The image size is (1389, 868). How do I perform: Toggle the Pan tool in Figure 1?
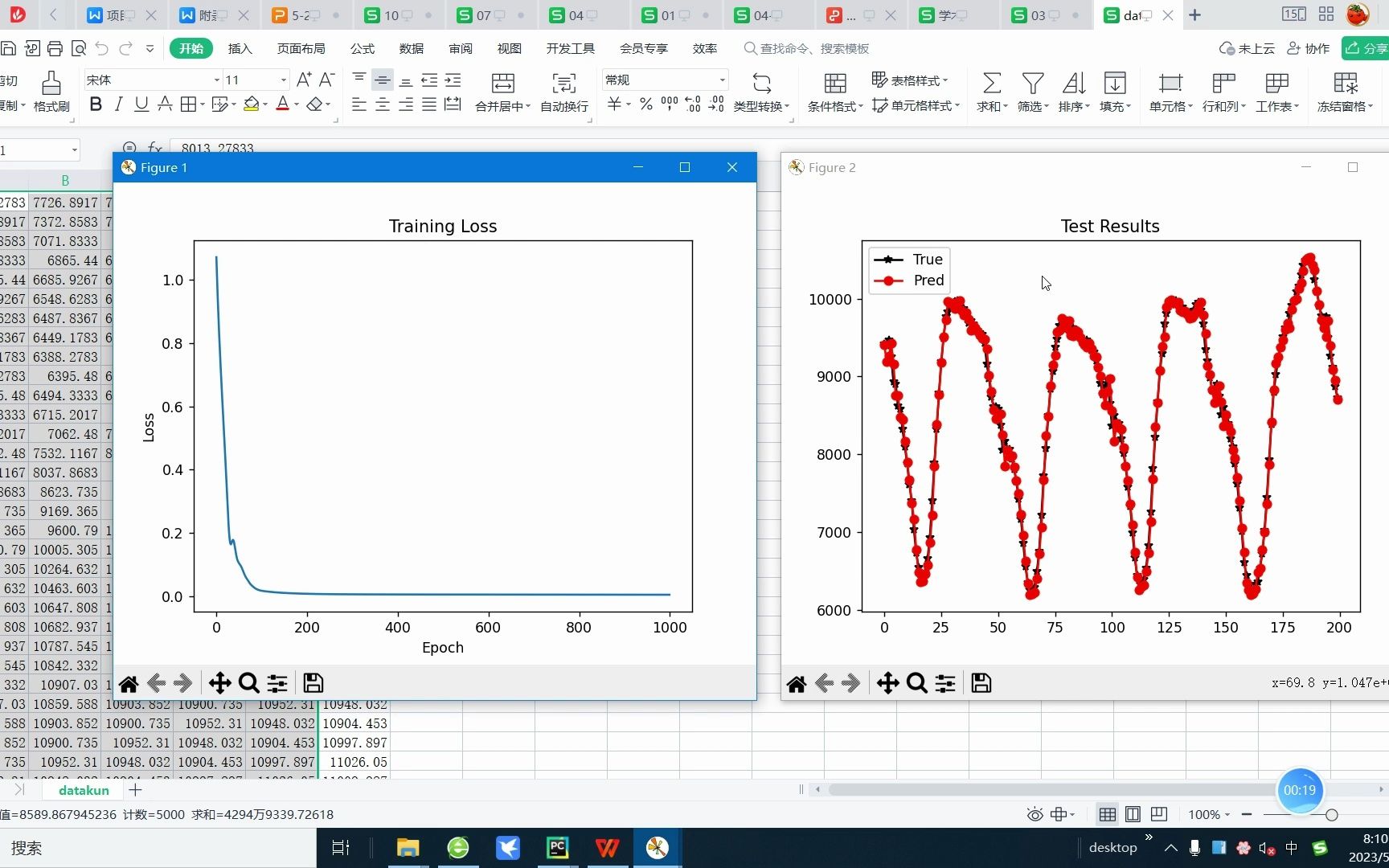point(219,684)
